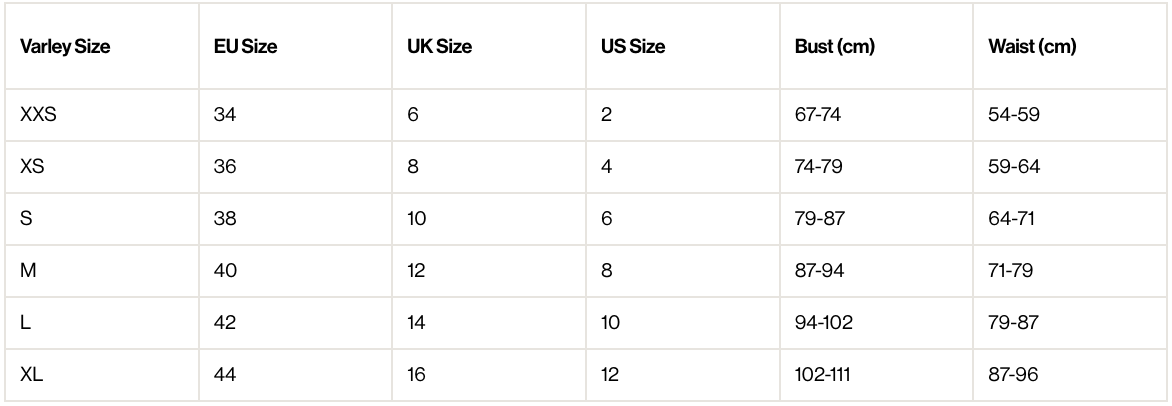1172x406 pixels.
Task: Click the M size row label
Action: click(28, 271)
